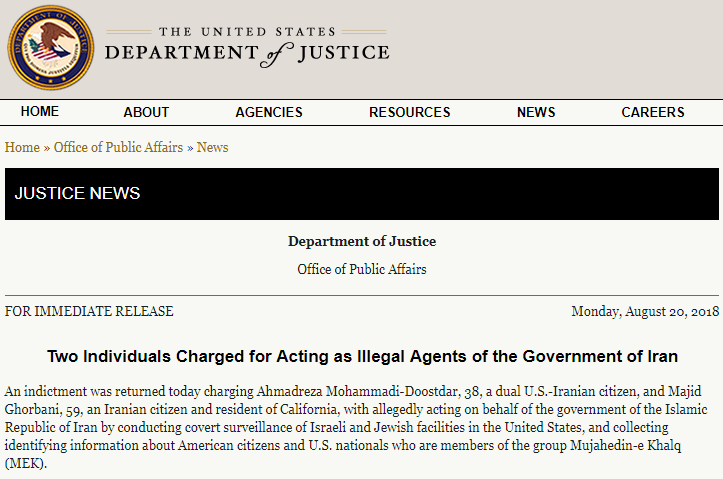Click the Department of Justice wordmark banner
The image size is (723, 479).
[247, 47]
